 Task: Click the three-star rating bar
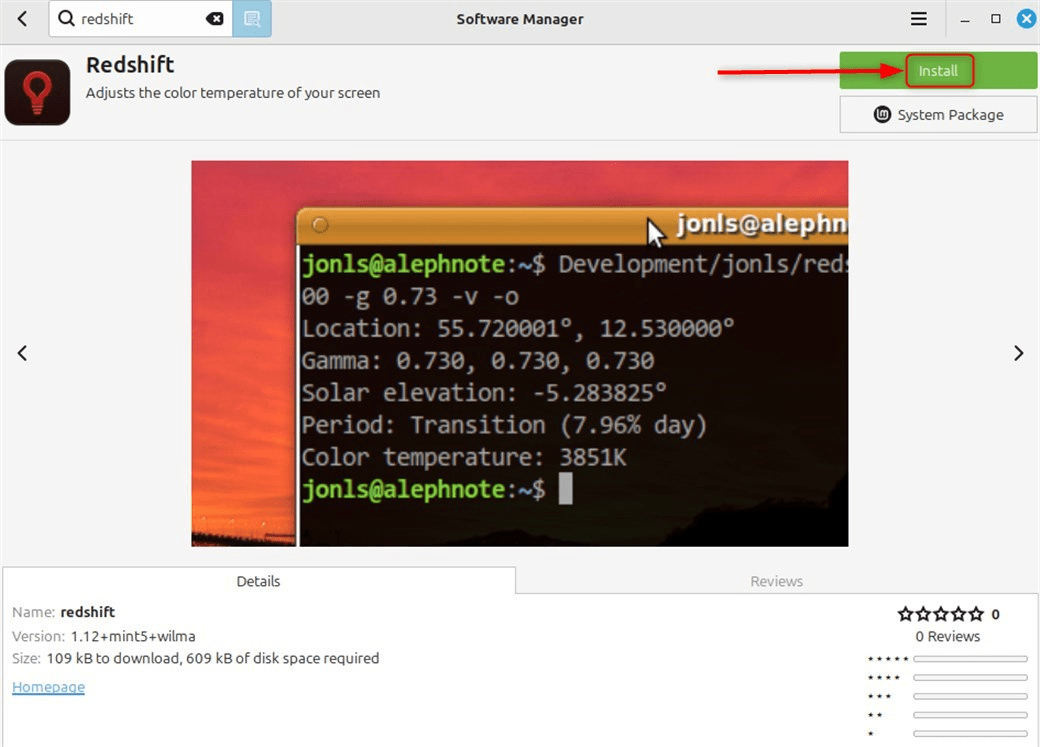[x=970, y=696]
